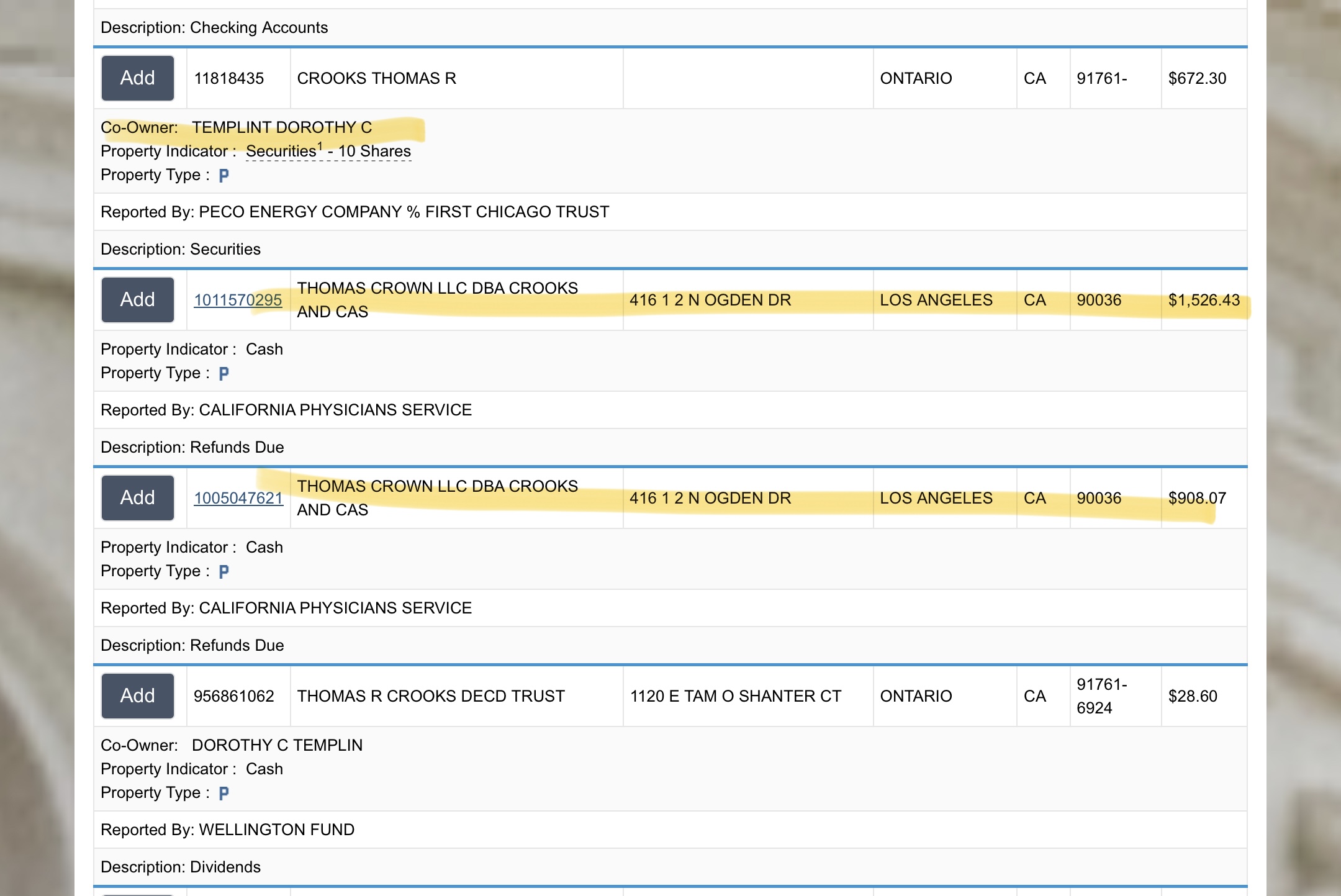Click owner name CROOKS THOMAS R
Screen dimensions: 1341x896
[377, 78]
